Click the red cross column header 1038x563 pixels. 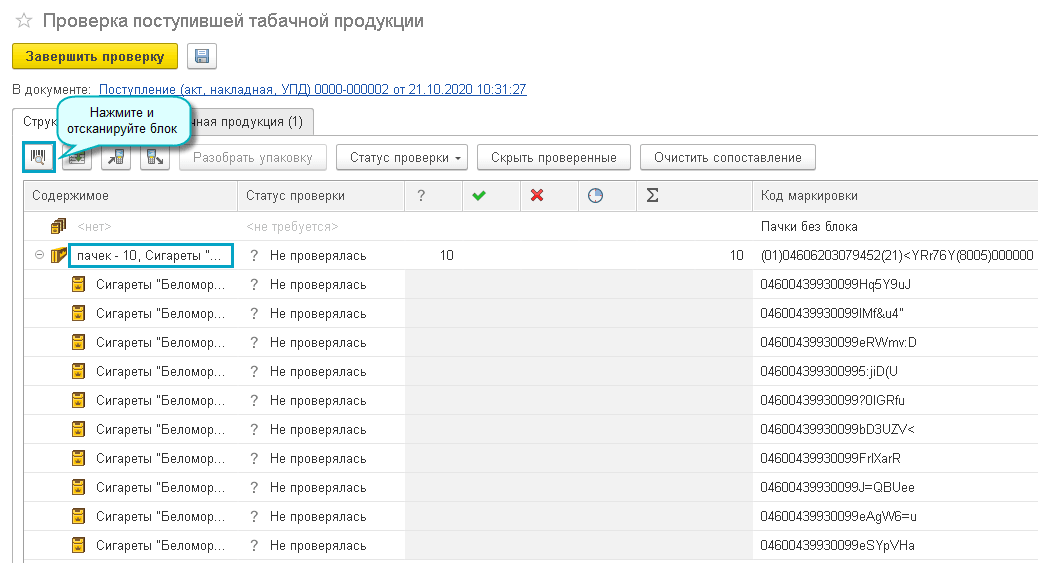click(x=536, y=196)
